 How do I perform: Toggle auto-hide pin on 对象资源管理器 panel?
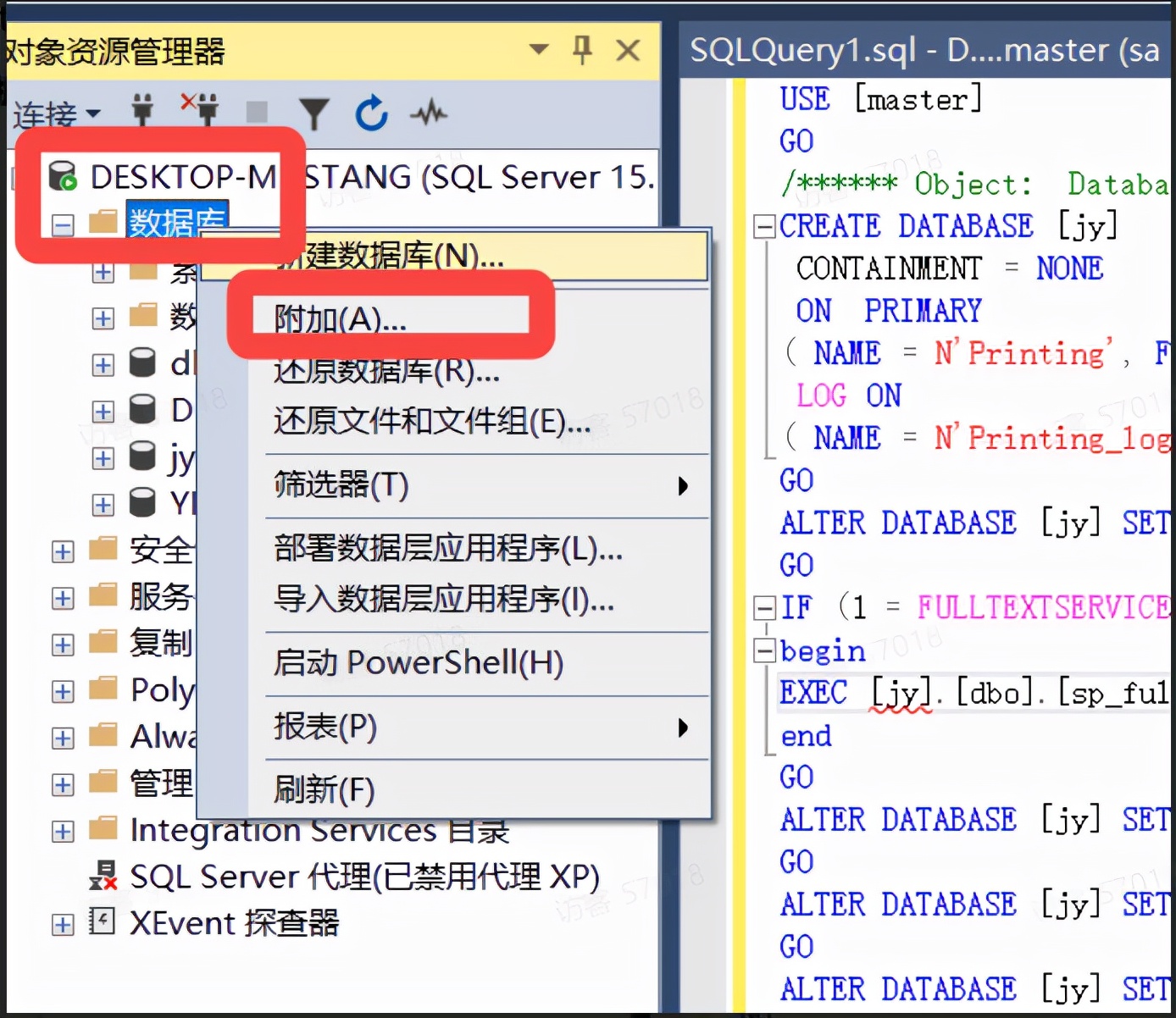pos(582,50)
